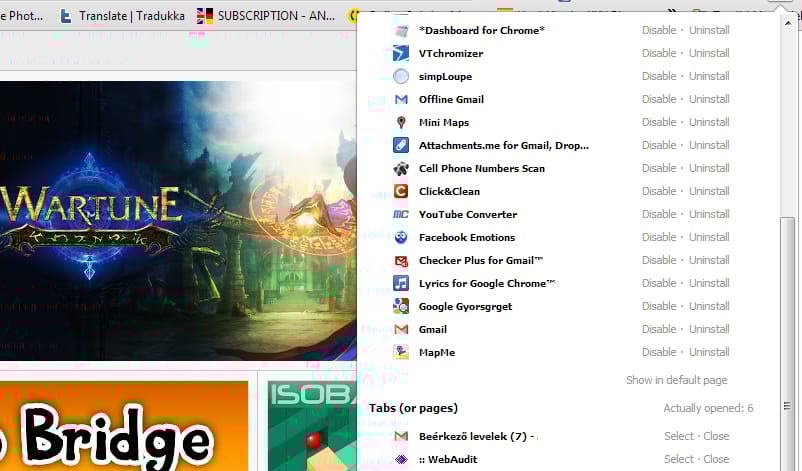
Task: Disable Cell Phone Numbers Scan
Action: click(x=659, y=168)
